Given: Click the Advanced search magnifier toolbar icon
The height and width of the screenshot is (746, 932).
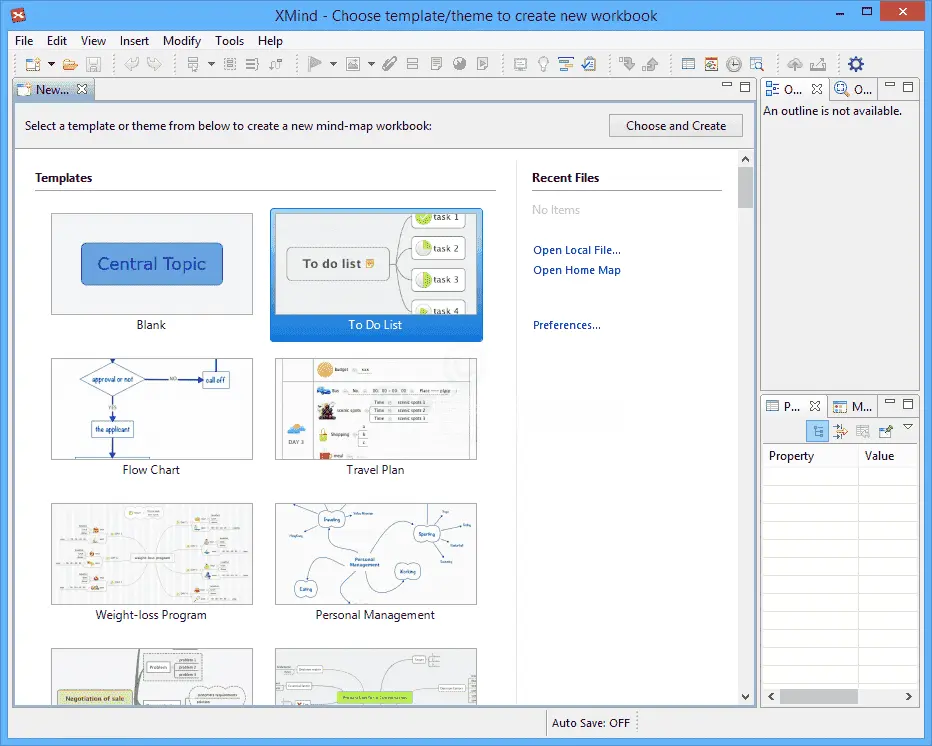Looking at the screenshot, I should pyautogui.click(x=757, y=64).
